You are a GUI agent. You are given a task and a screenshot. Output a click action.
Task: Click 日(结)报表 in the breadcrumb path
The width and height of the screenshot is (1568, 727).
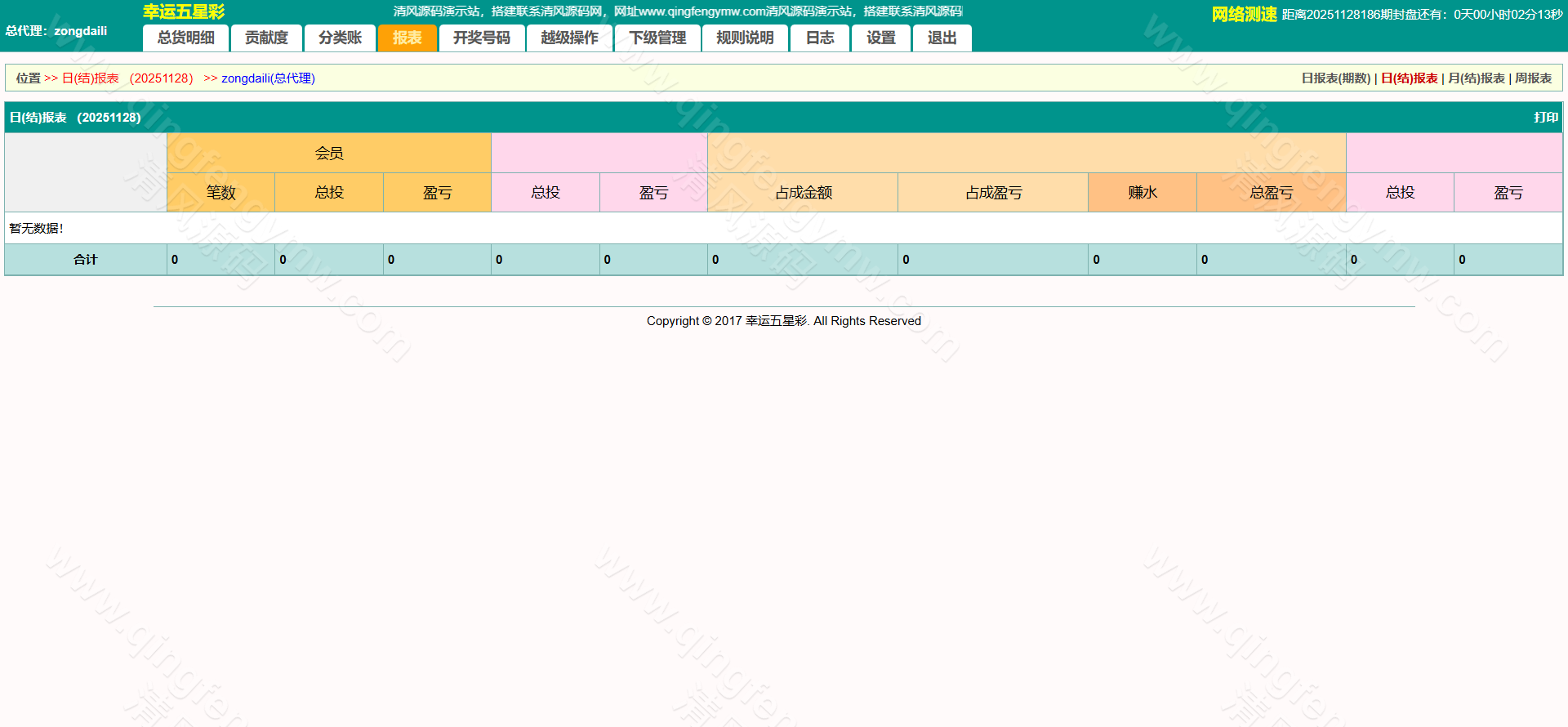[91, 78]
